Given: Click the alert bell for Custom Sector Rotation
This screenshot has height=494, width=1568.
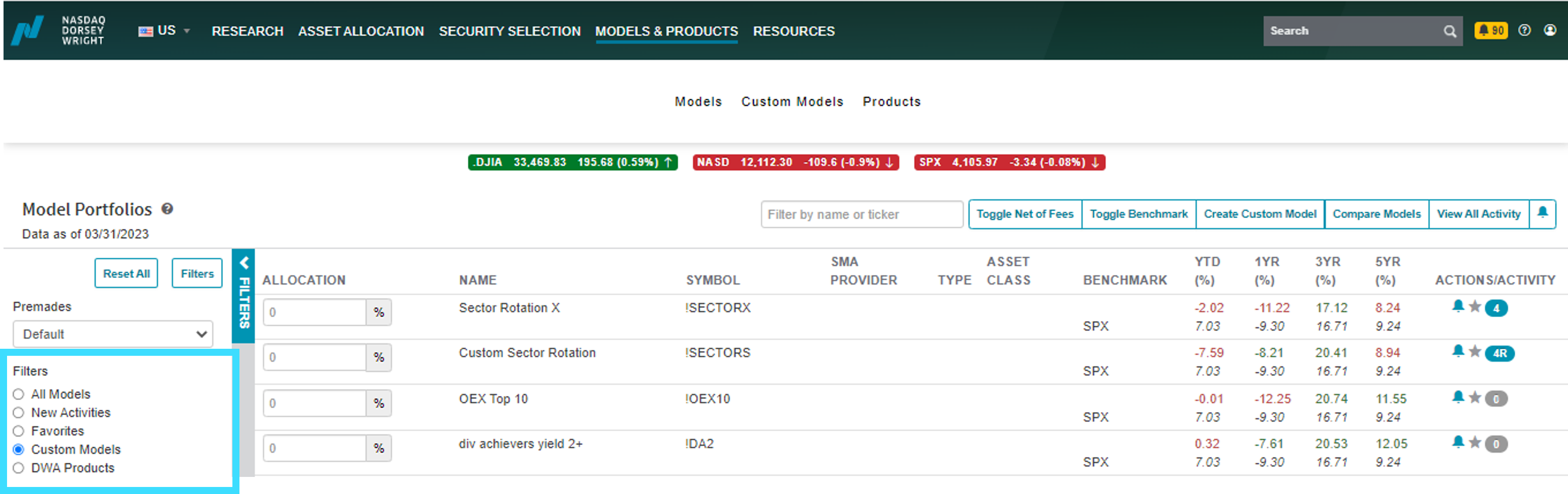Looking at the screenshot, I should (x=1458, y=351).
